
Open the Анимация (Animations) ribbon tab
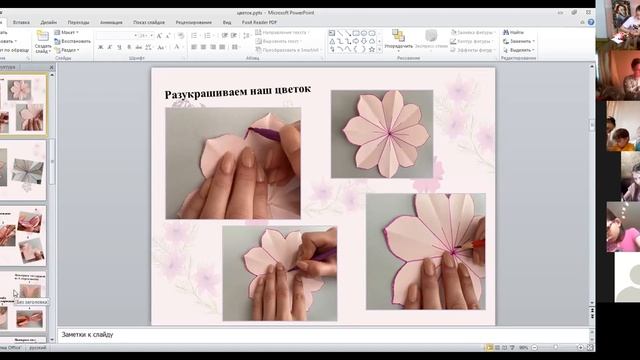[111, 22]
